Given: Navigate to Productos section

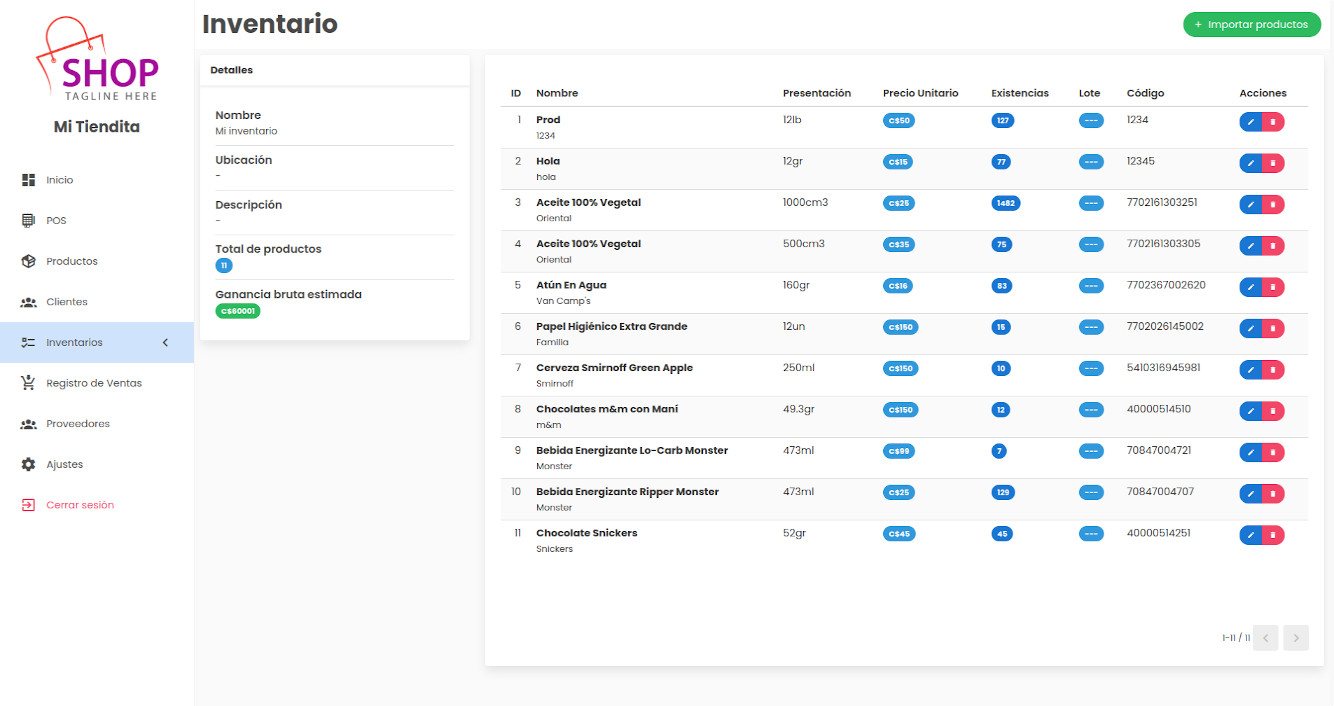Looking at the screenshot, I should (x=97, y=261).
